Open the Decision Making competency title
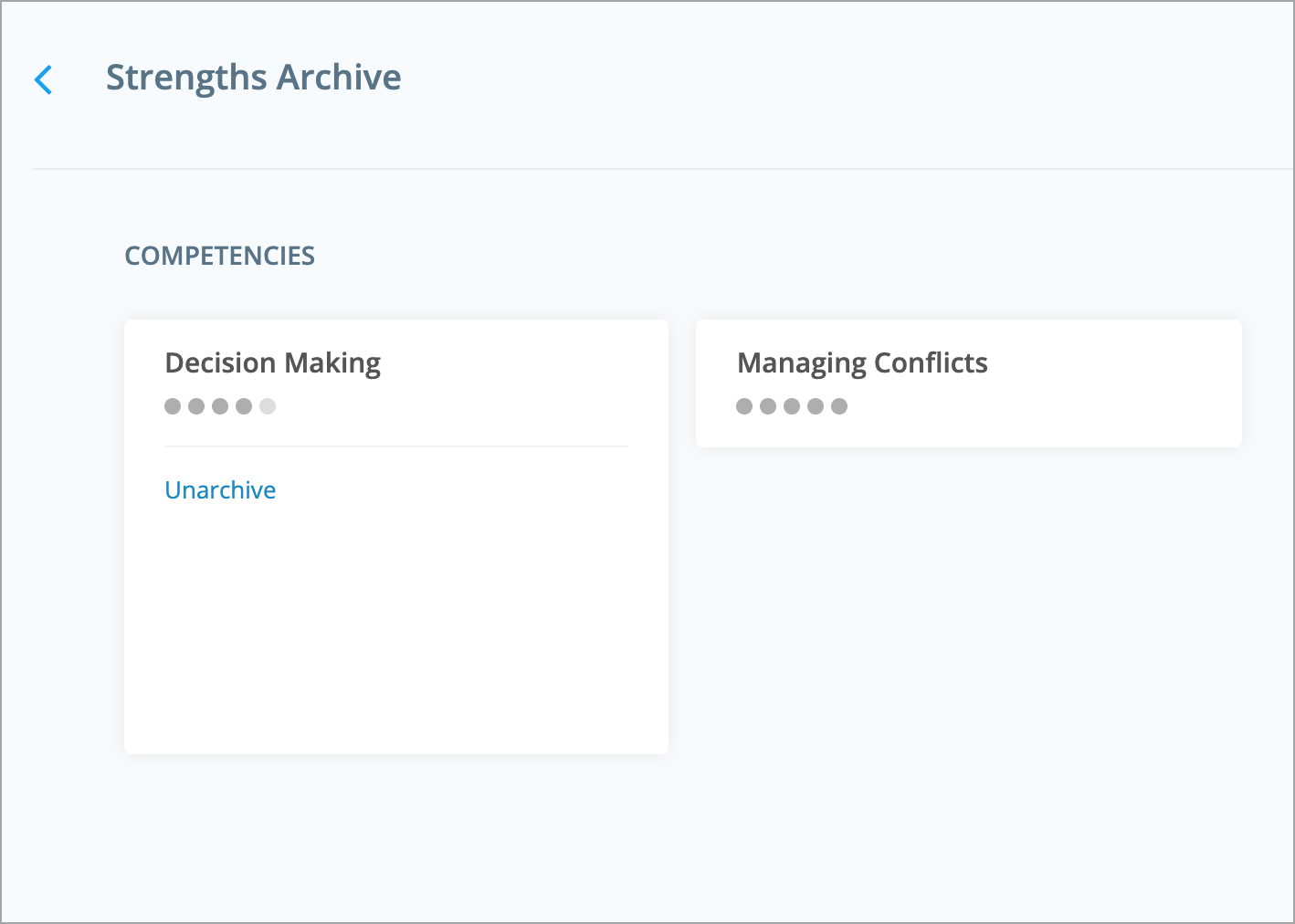Screen dimensions: 1295x924 273,363
